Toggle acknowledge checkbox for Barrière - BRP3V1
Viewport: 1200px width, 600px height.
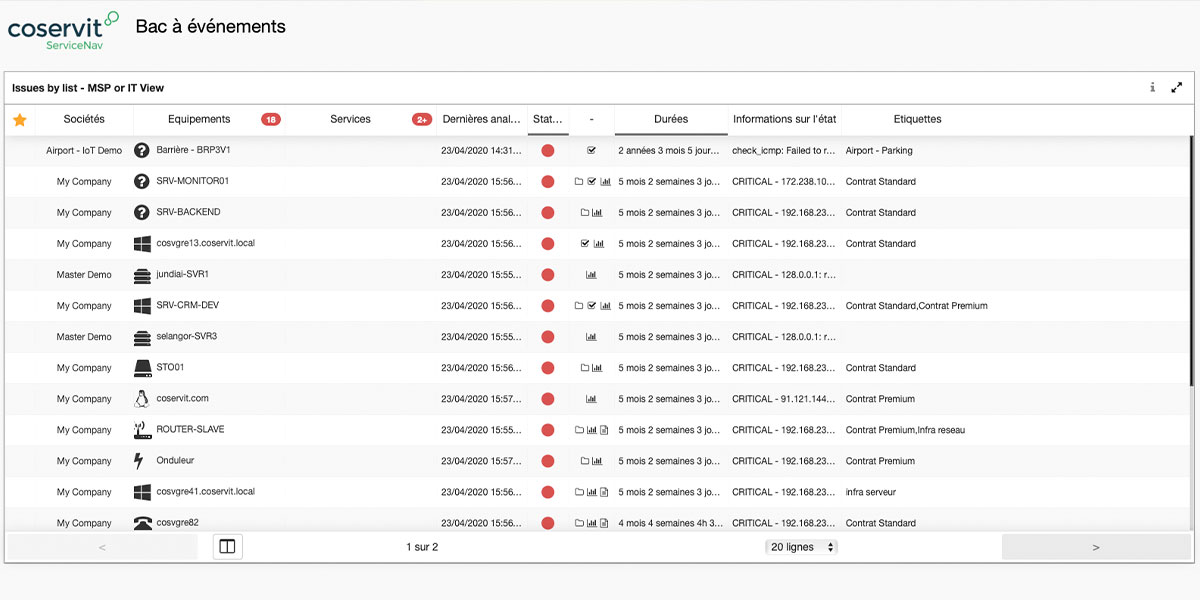click(x=591, y=151)
